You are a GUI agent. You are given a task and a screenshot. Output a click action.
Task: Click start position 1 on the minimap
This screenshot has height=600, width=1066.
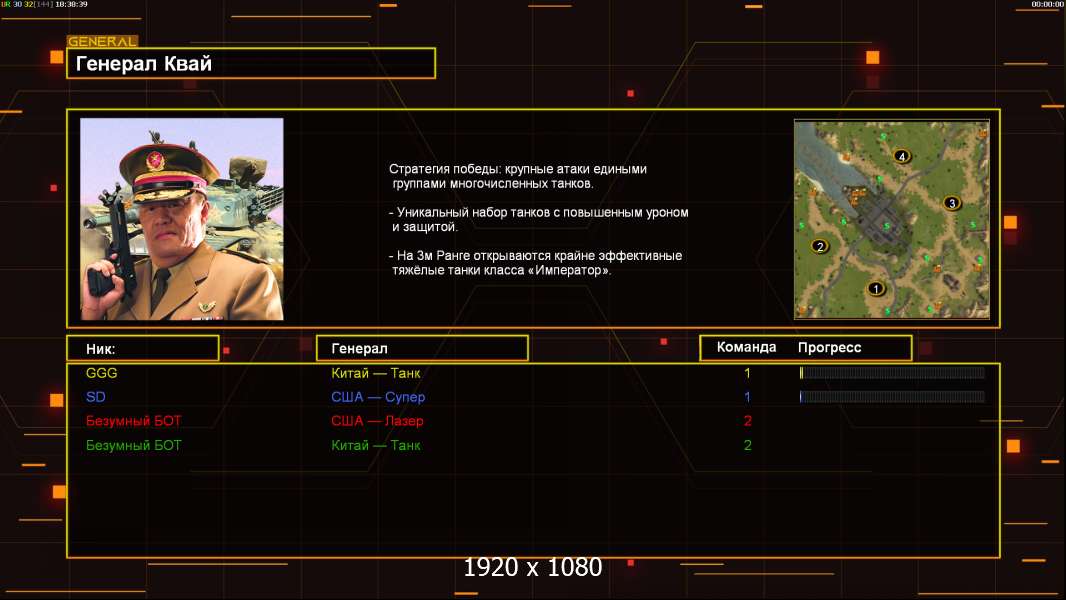point(876,289)
